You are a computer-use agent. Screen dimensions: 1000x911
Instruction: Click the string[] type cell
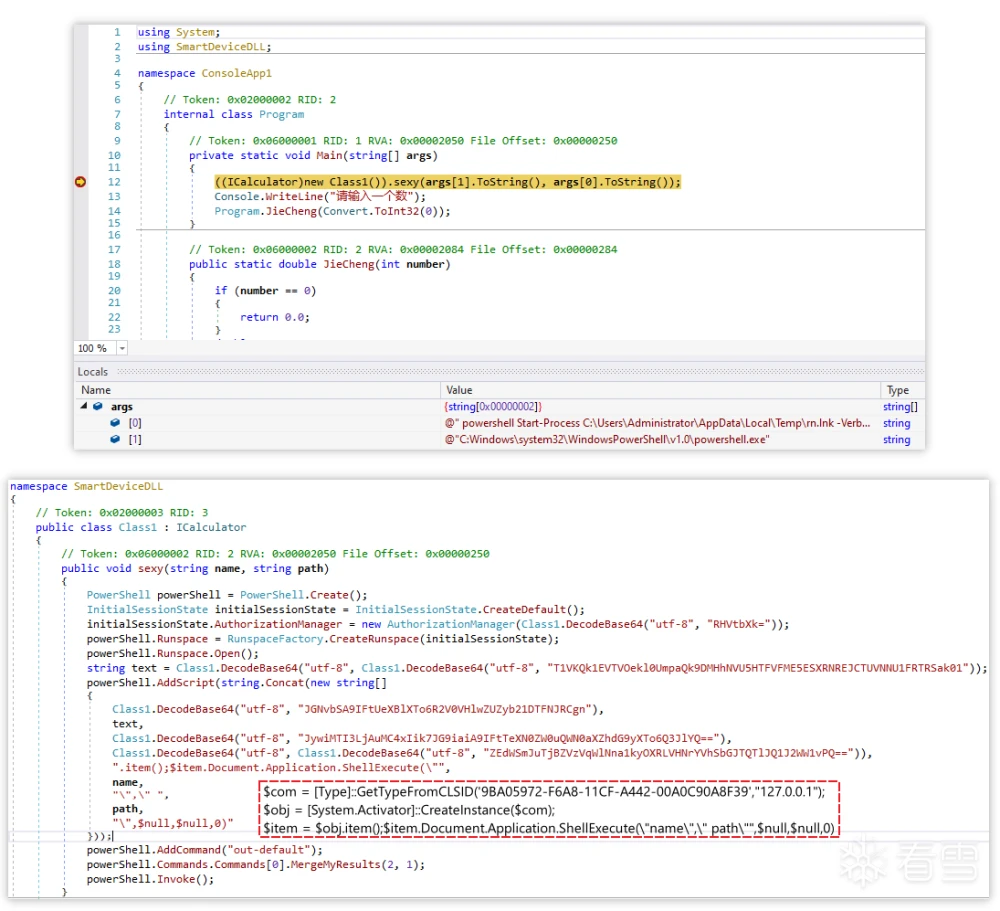tap(901, 406)
